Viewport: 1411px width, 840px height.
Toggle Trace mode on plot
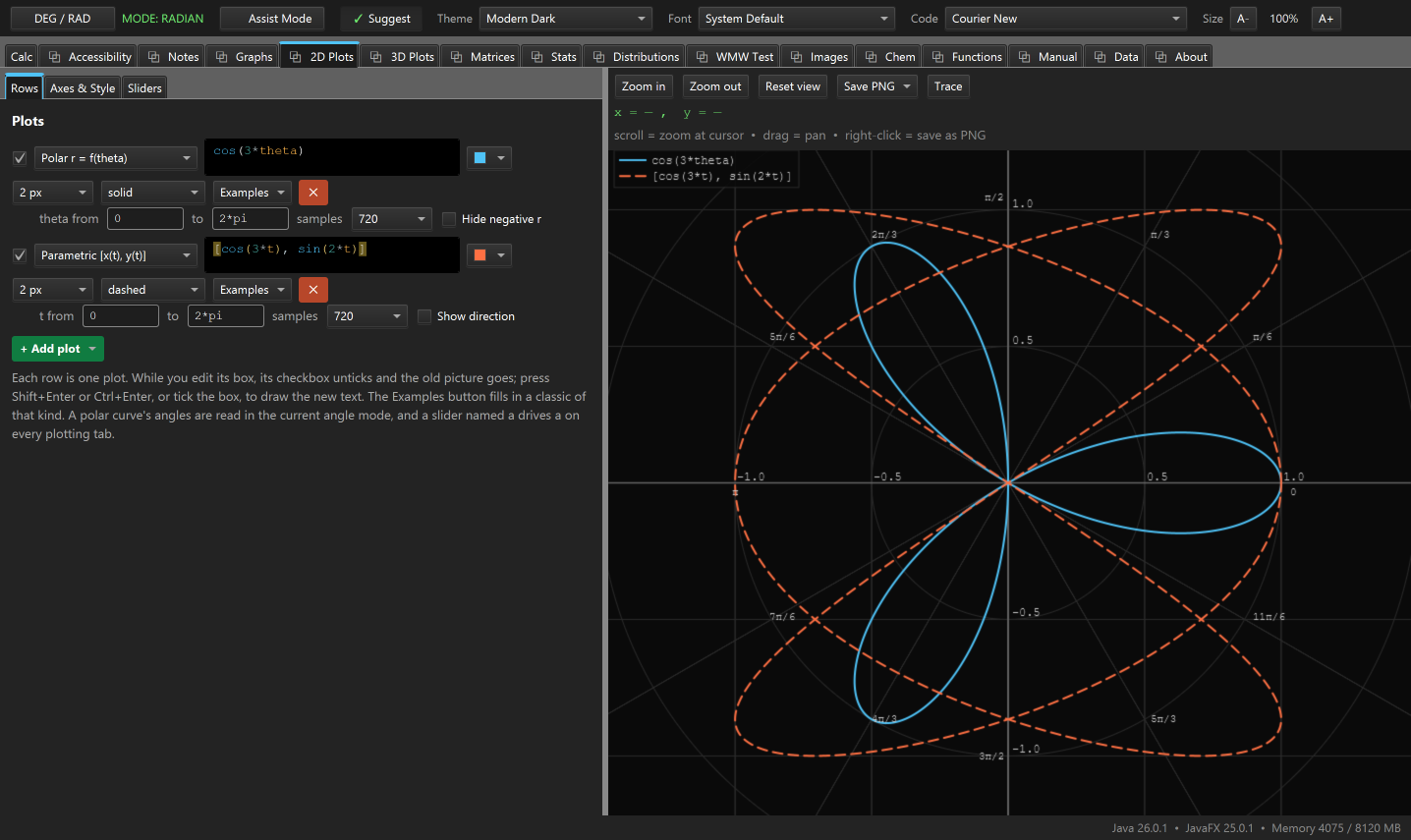point(948,86)
